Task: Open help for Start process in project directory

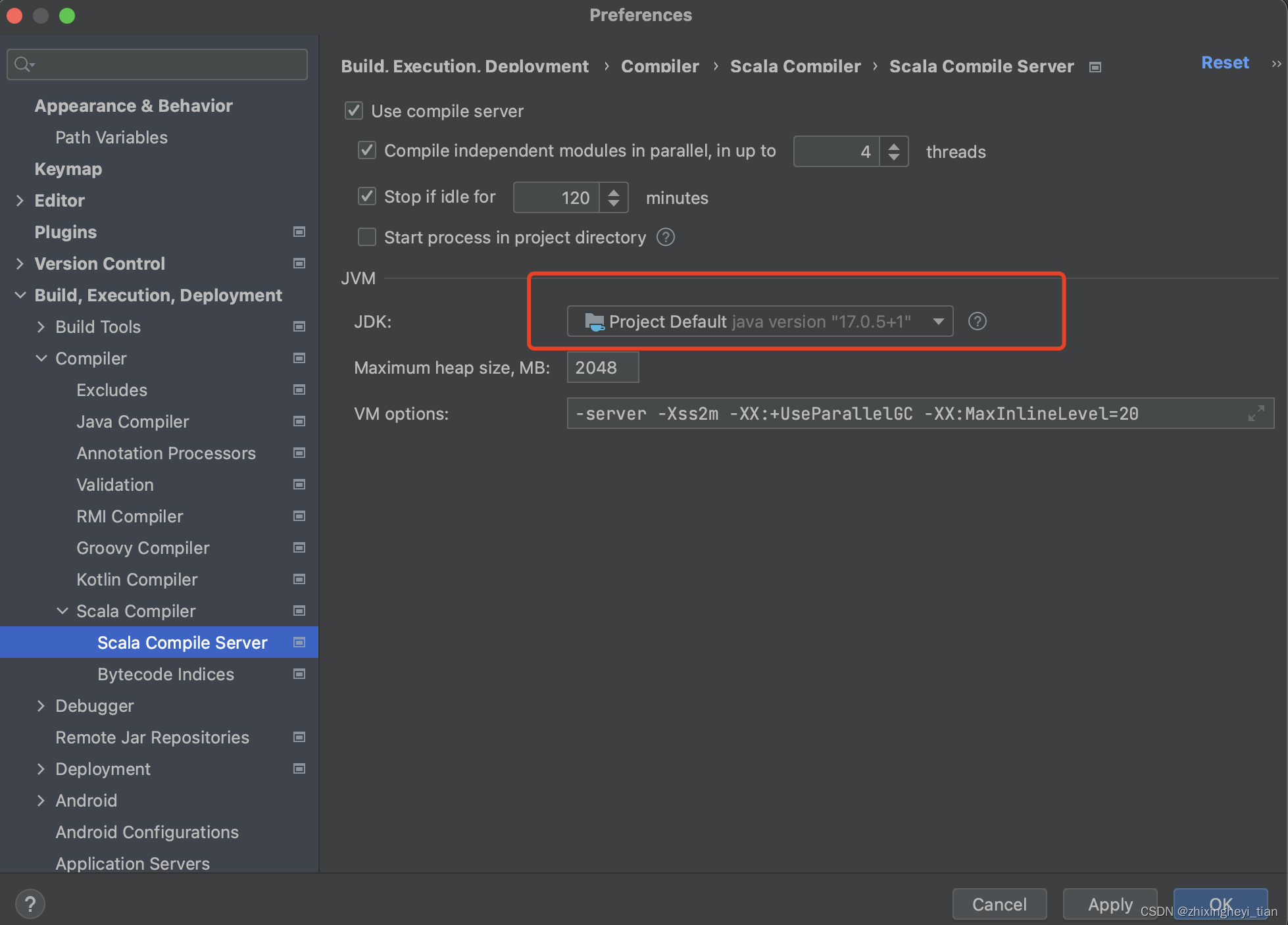Action: (666, 237)
